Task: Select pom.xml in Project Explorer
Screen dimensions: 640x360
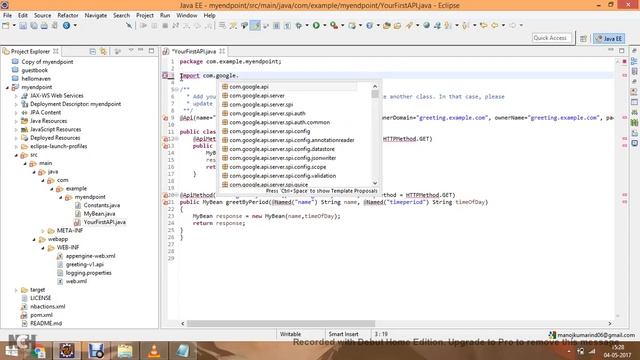Action: (x=41, y=315)
